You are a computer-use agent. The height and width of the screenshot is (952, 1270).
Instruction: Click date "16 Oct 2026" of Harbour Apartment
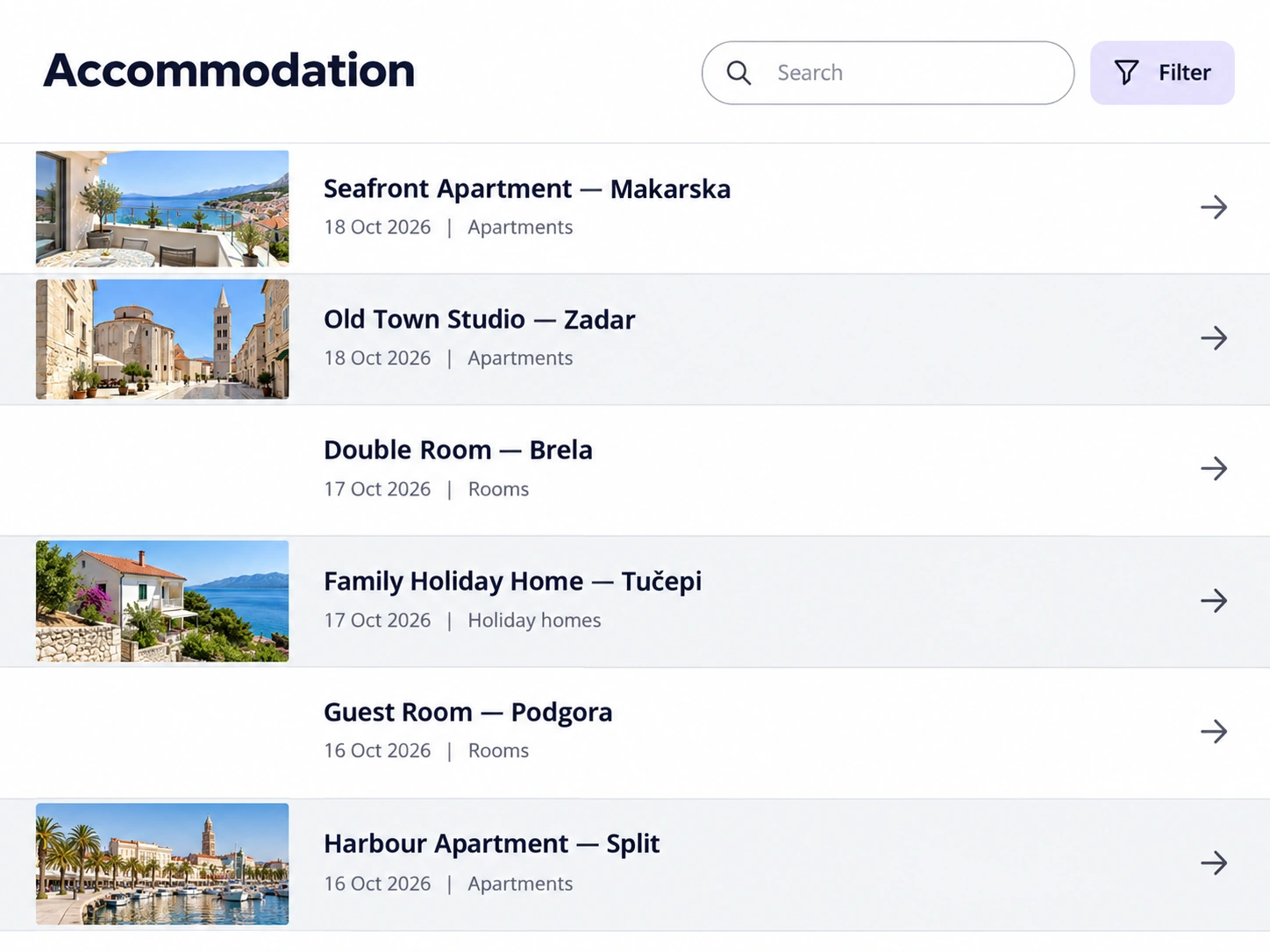[377, 884]
